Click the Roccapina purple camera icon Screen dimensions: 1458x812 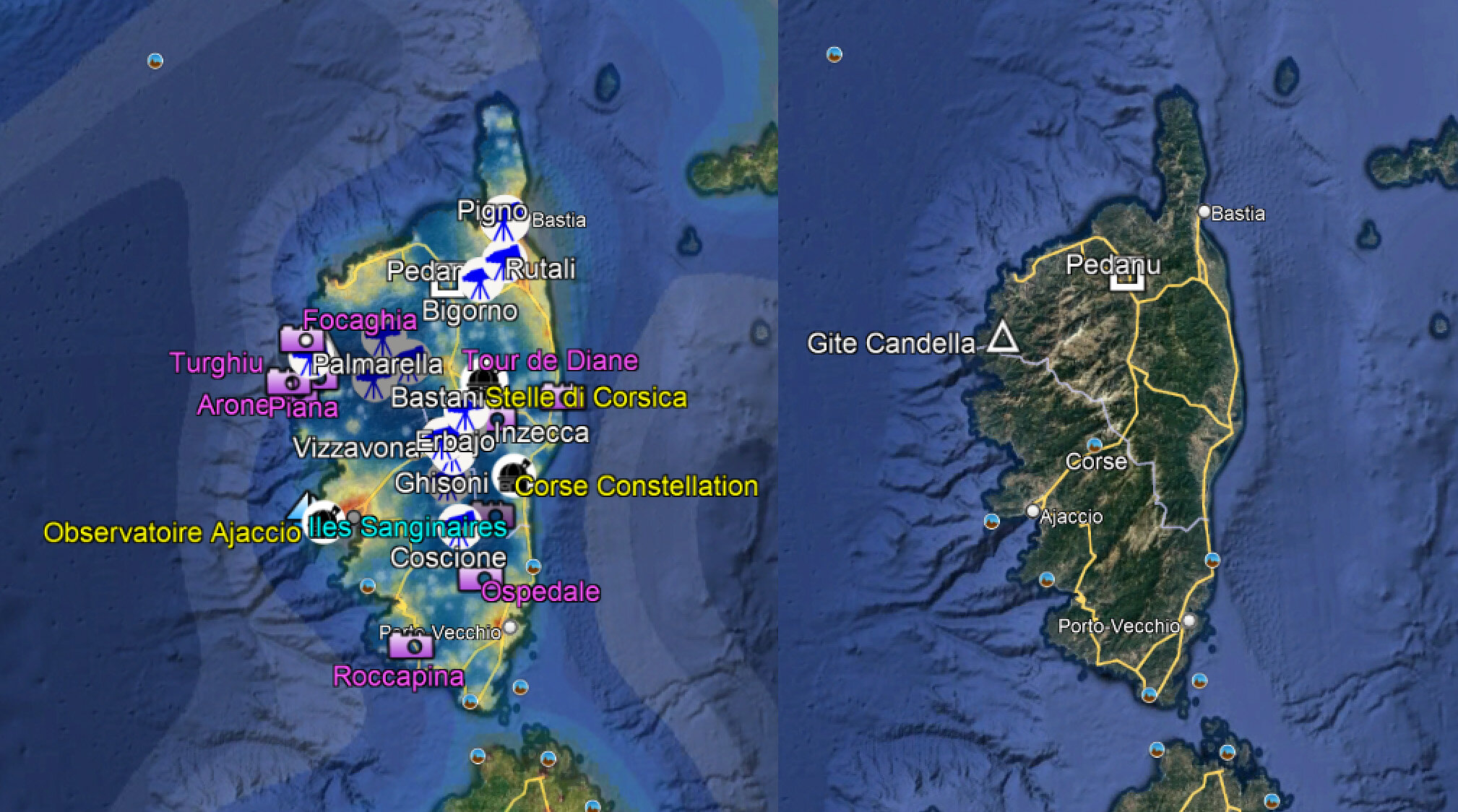[x=411, y=645]
